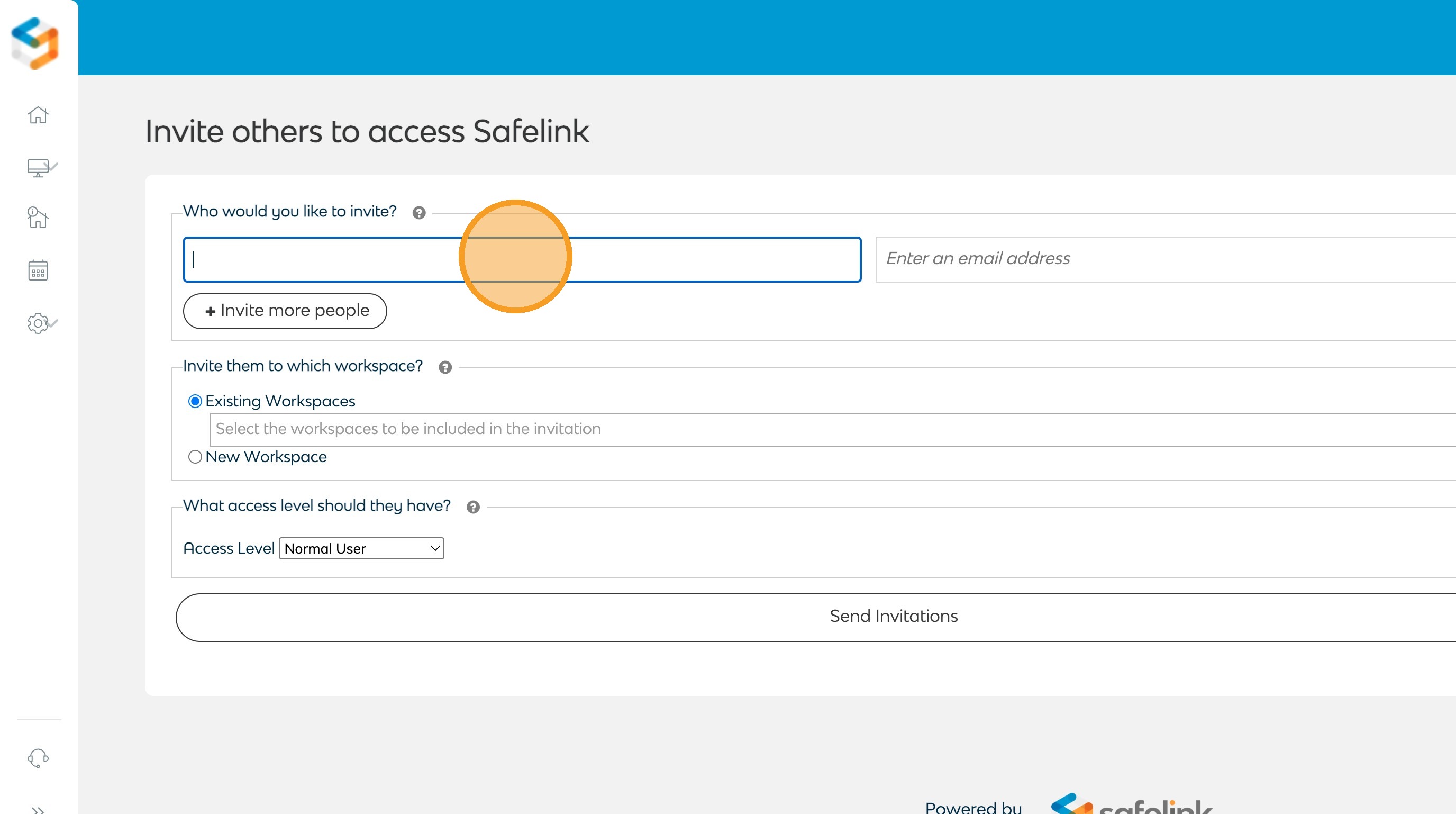Image resolution: width=1456 pixels, height=814 pixels.
Task: Open the Access Level dropdown
Action: click(362, 548)
